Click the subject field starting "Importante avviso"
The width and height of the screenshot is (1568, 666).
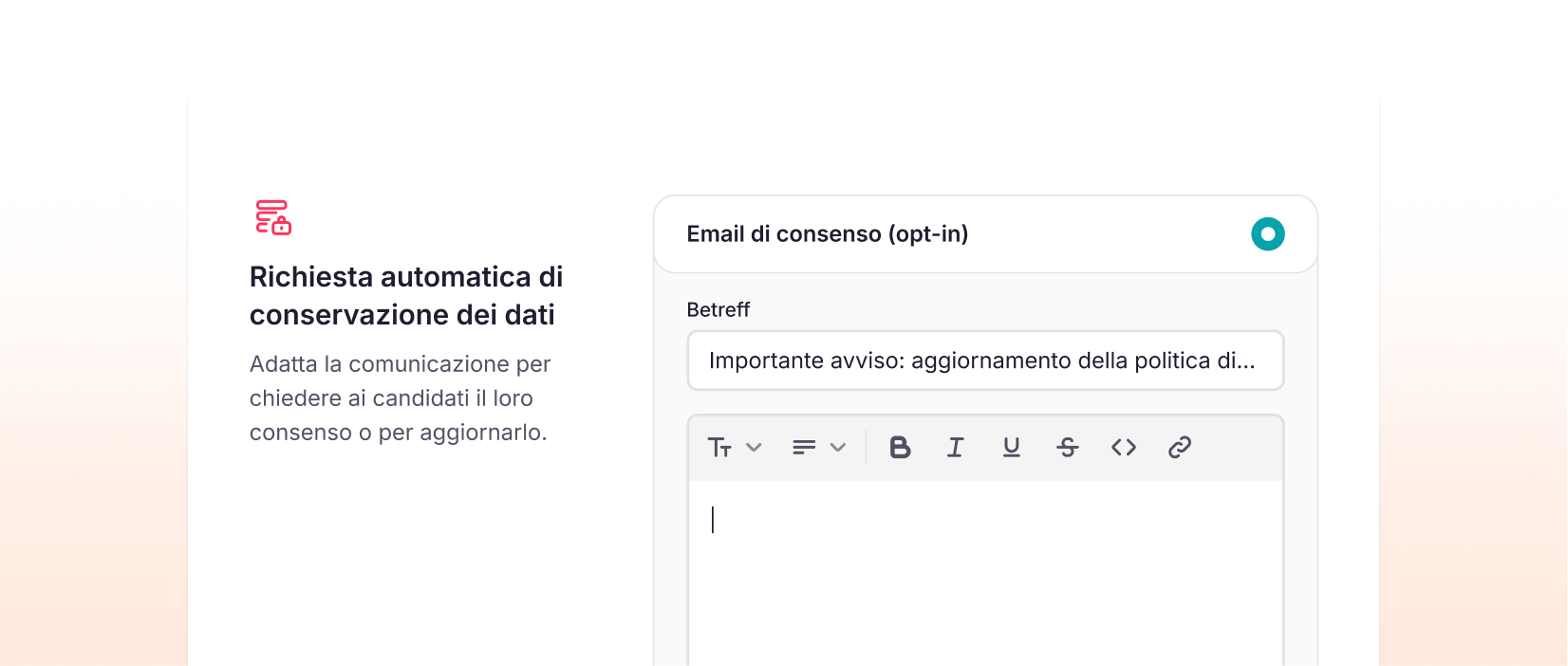point(984,361)
